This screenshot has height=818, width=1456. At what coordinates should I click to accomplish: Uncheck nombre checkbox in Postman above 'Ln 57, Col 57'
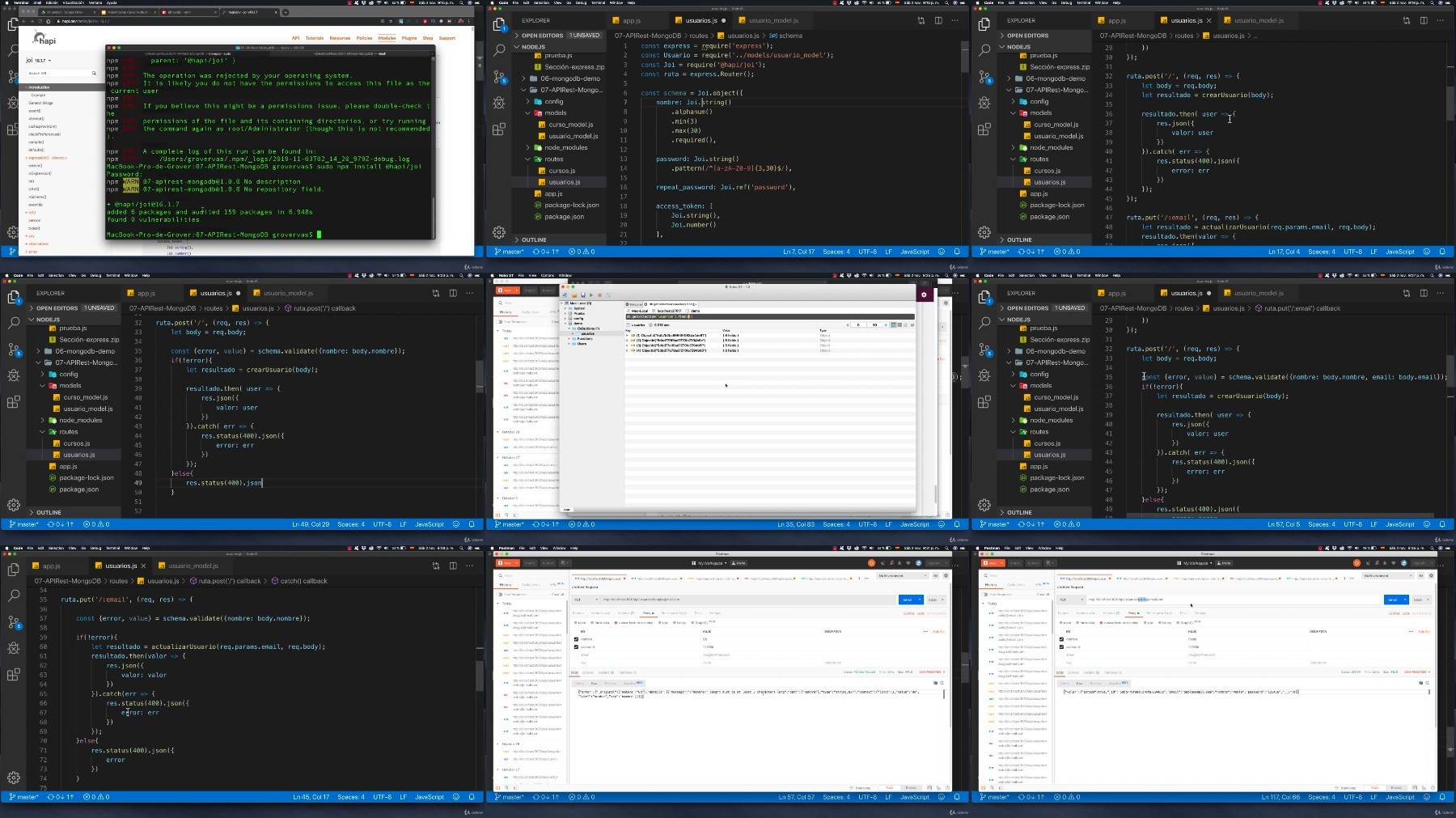tap(576, 639)
